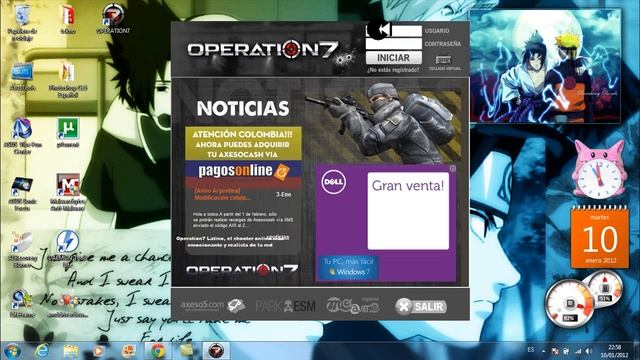Click the Atención Colombia news banner
640x360 pixels.
(243, 144)
